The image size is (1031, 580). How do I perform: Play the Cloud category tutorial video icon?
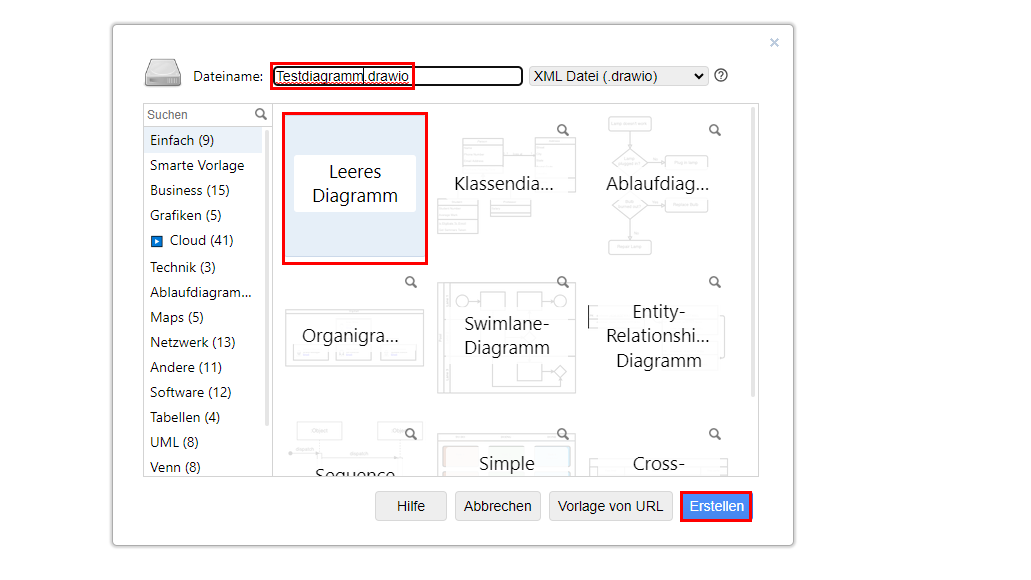tap(157, 240)
